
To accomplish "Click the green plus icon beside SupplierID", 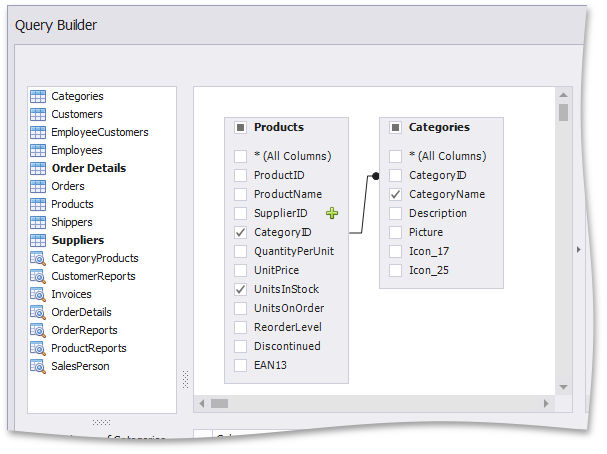I will point(332,213).
